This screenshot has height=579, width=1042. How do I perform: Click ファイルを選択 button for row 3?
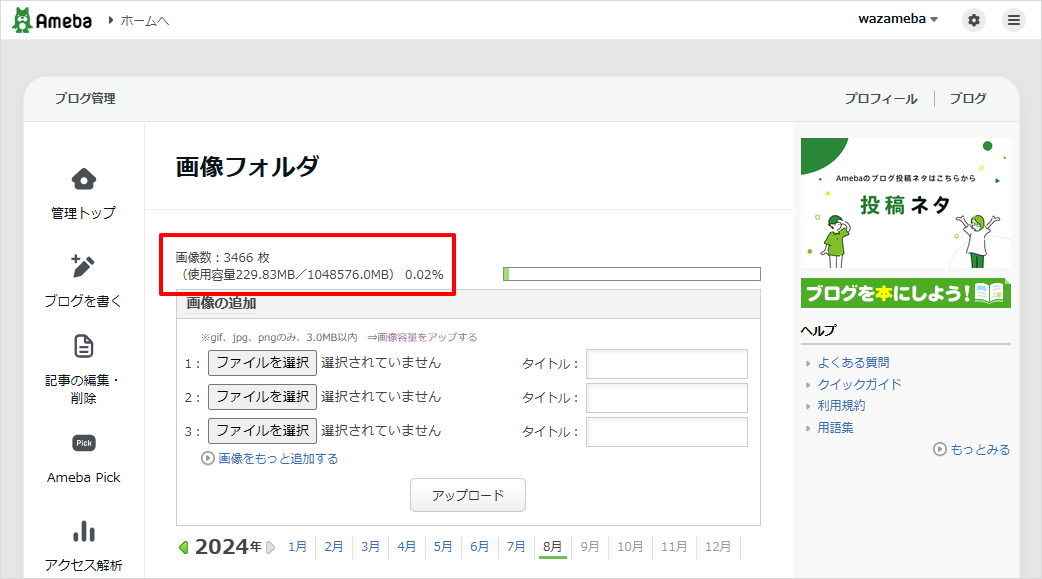pos(262,431)
